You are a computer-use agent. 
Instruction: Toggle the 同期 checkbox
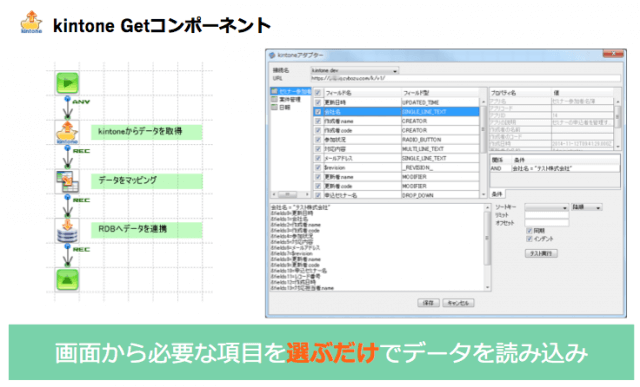(x=529, y=231)
